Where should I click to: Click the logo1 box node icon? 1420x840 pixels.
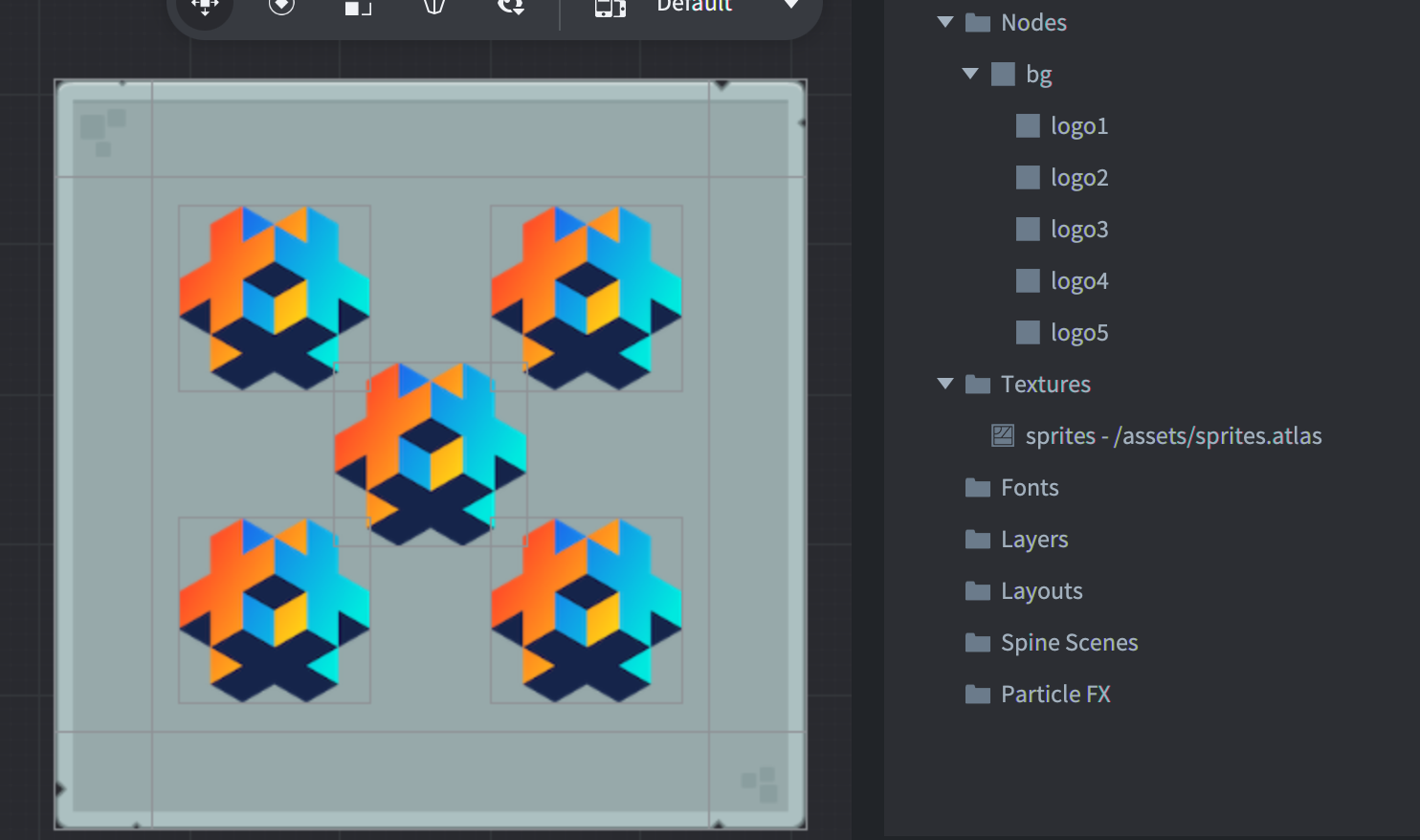point(1028,125)
